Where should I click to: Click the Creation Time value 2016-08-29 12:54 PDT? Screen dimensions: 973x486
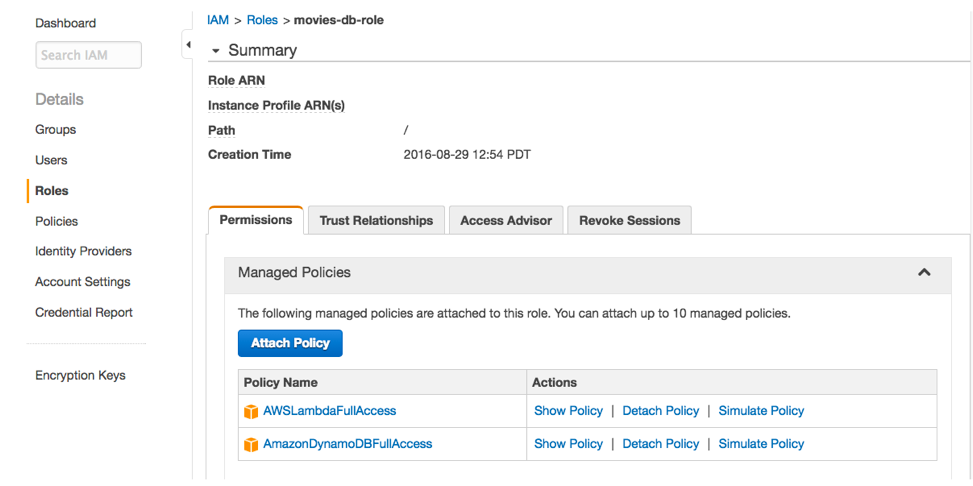(467, 155)
